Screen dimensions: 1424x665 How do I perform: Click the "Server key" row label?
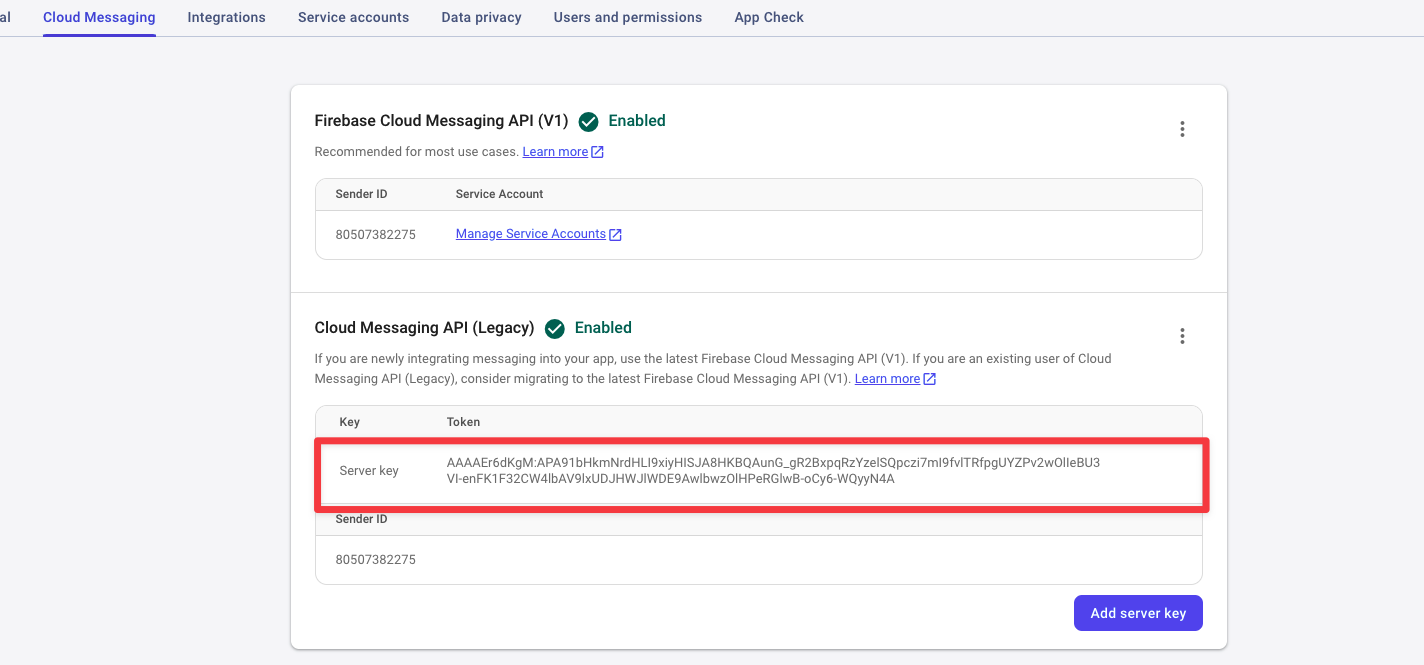coord(369,471)
